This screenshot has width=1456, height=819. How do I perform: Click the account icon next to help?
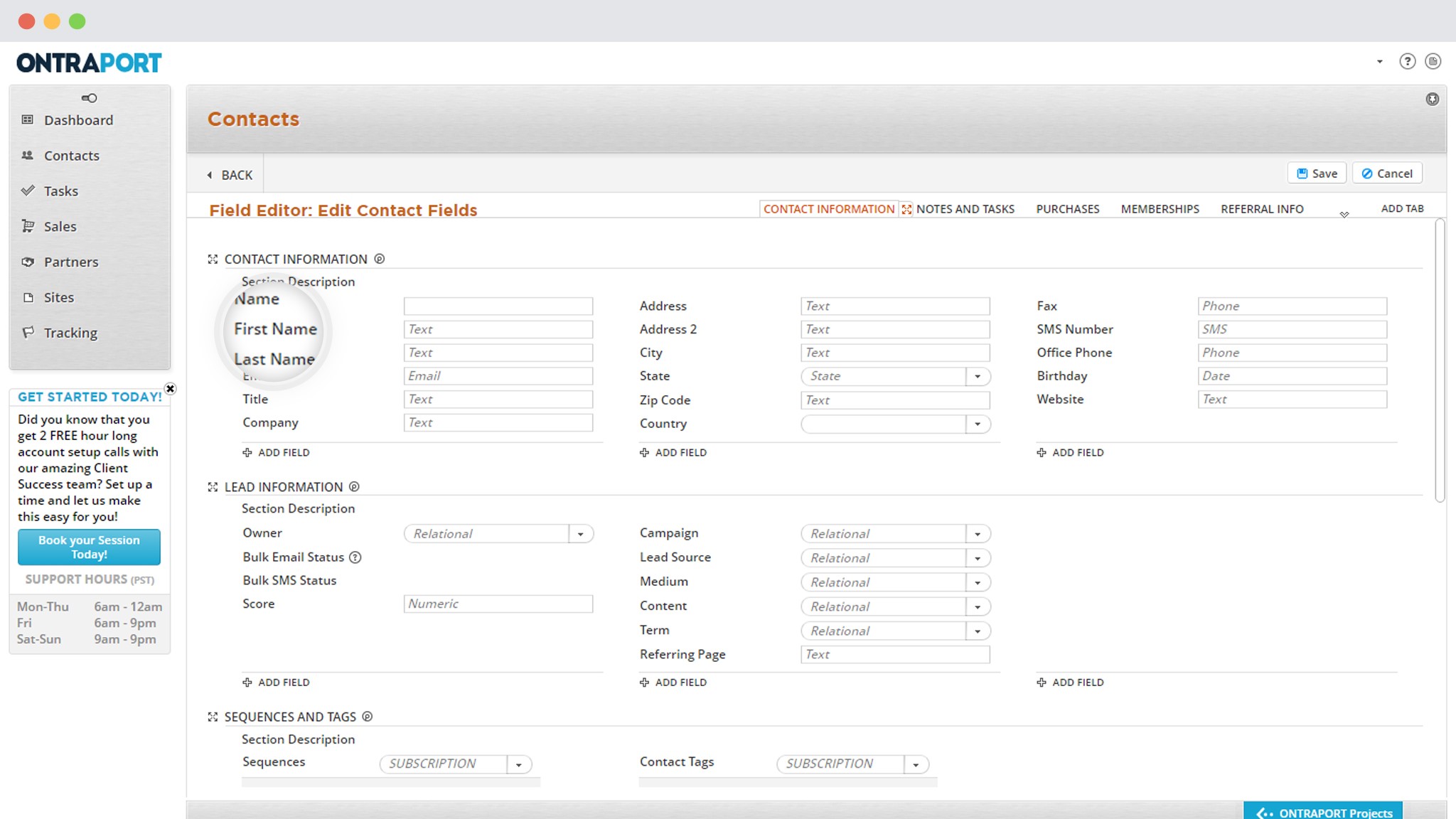[1433, 62]
